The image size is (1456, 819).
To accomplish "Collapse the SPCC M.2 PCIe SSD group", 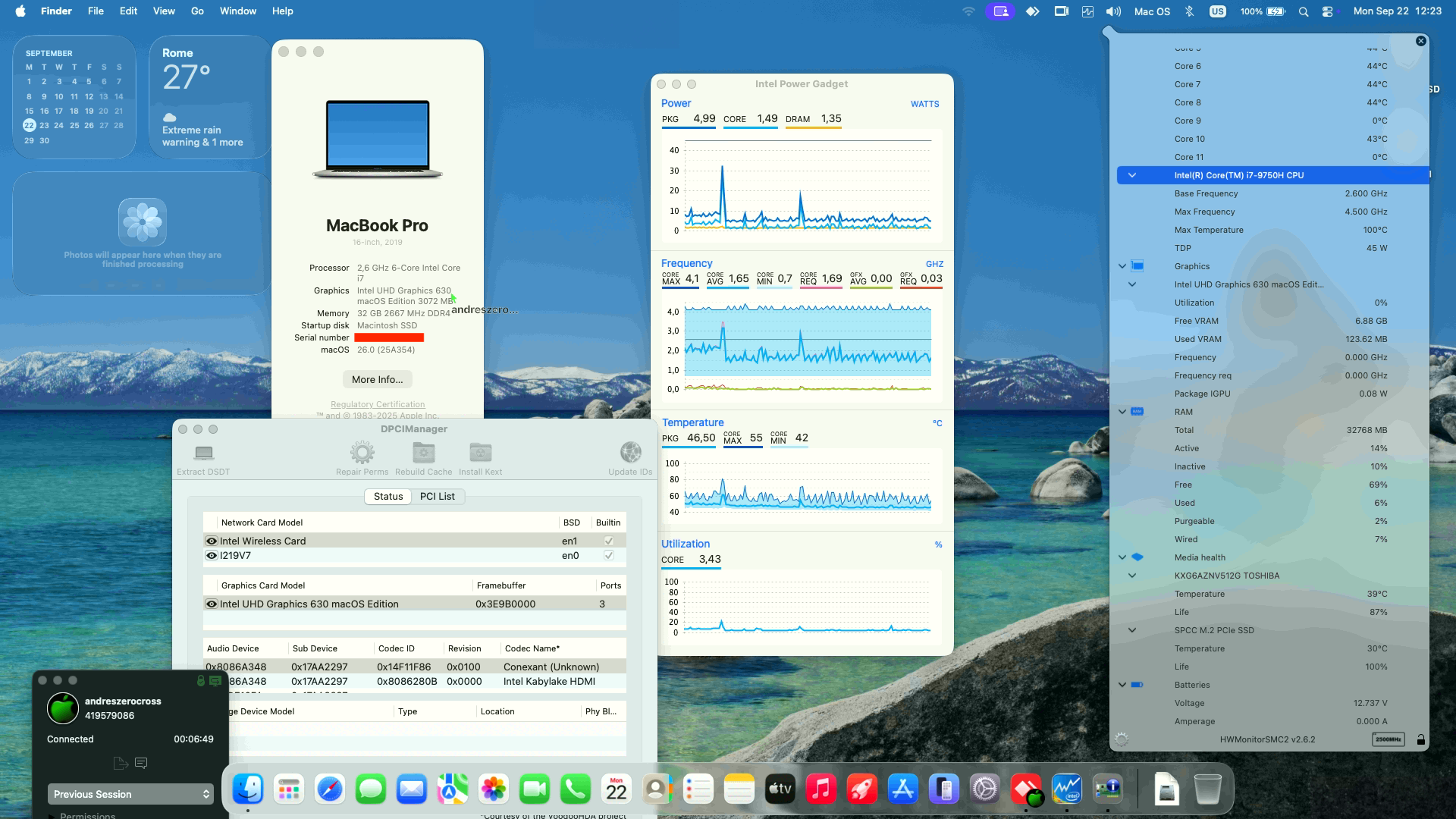I will (1132, 630).
